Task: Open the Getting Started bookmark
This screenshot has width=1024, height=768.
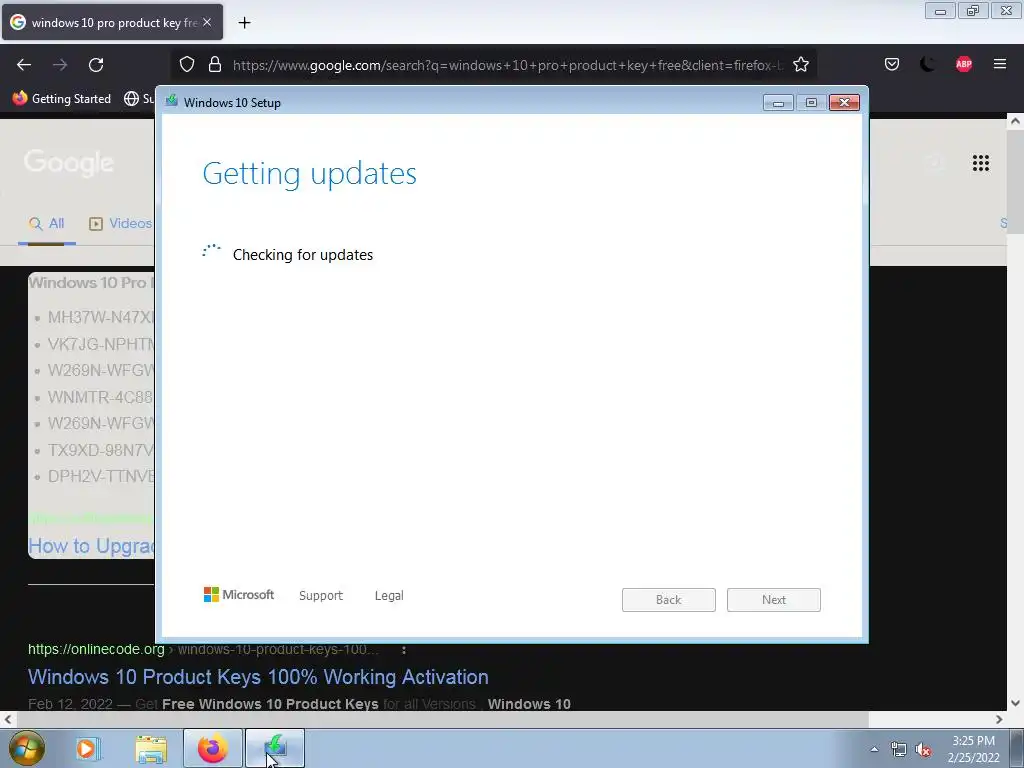Action: pyautogui.click(x=62, y=99)
